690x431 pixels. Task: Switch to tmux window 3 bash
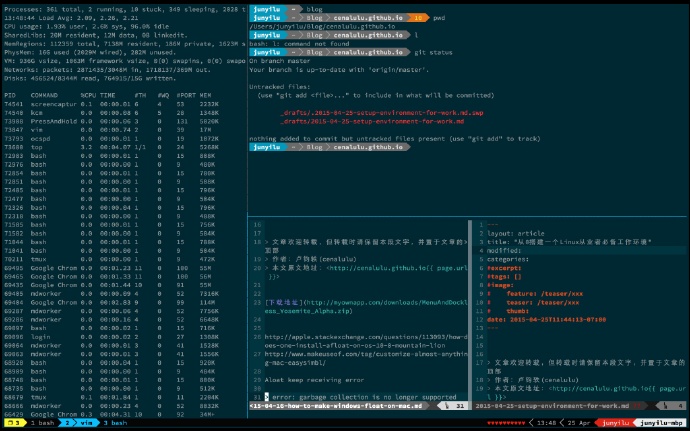[115, 423]
